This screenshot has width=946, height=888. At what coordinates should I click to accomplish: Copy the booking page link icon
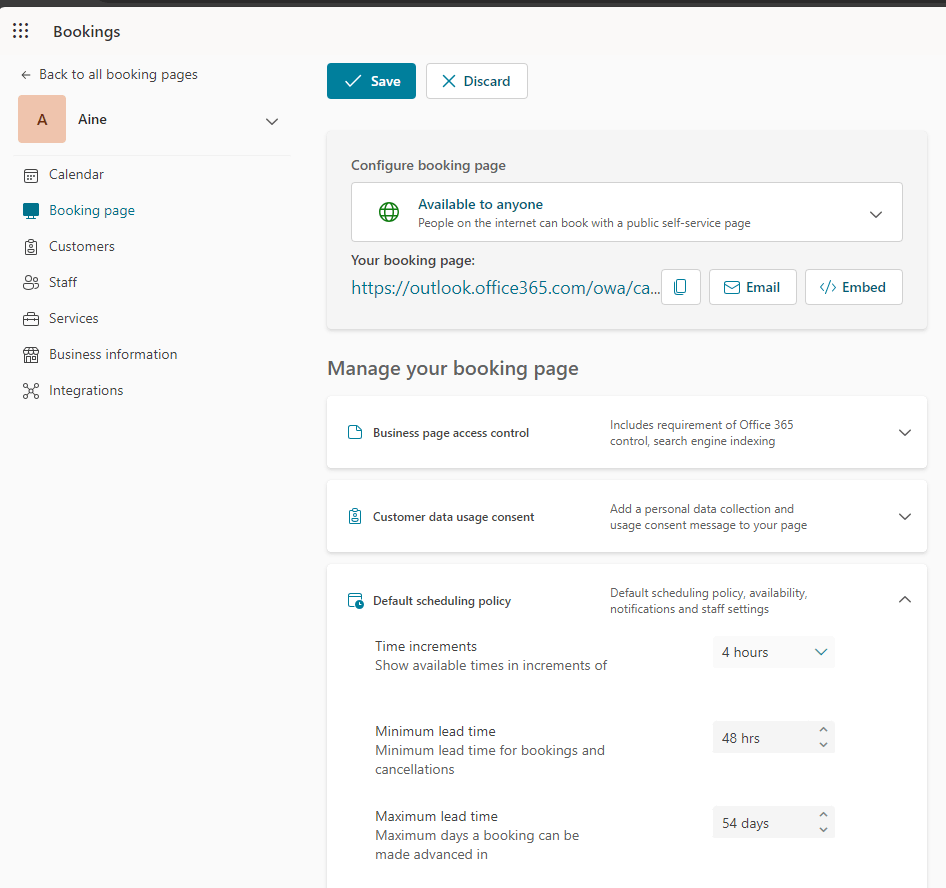coord(681,287)
